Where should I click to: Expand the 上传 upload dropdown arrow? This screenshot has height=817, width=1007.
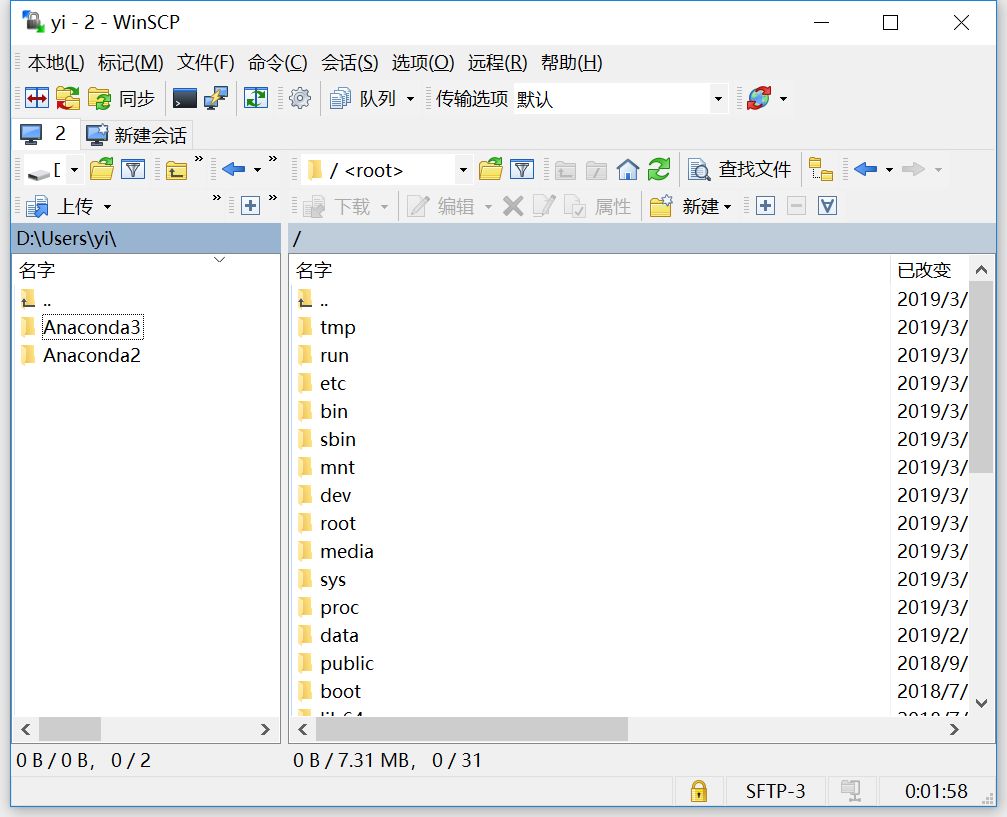107,207
